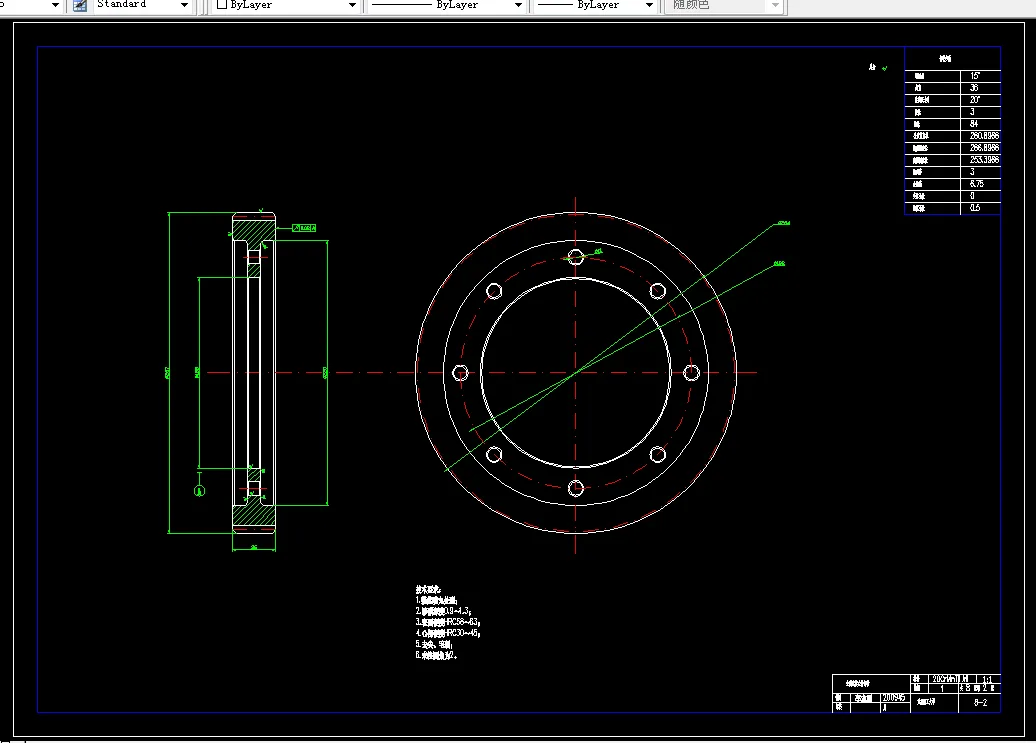
Task: Click the partially visible leftmost toolbar dropdown arrow
Action: pos(56,5)
